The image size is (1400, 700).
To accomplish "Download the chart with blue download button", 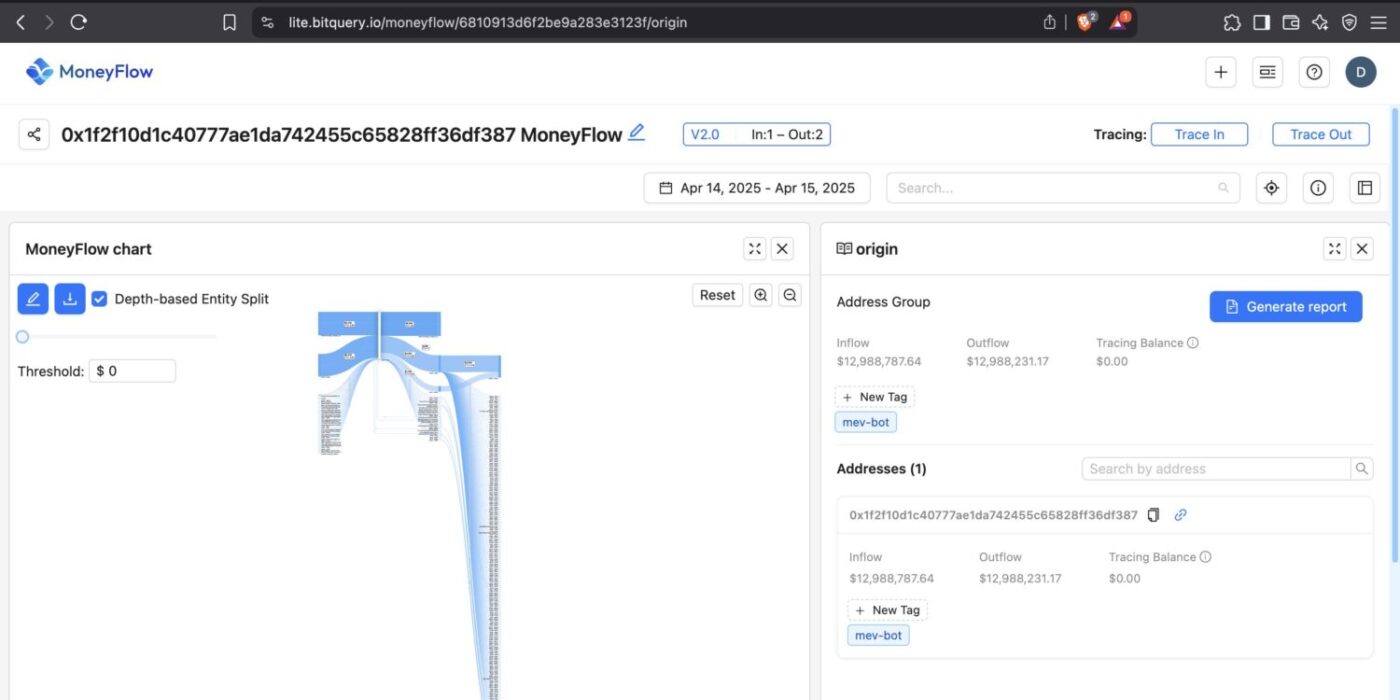I will (x=70, y=298).
